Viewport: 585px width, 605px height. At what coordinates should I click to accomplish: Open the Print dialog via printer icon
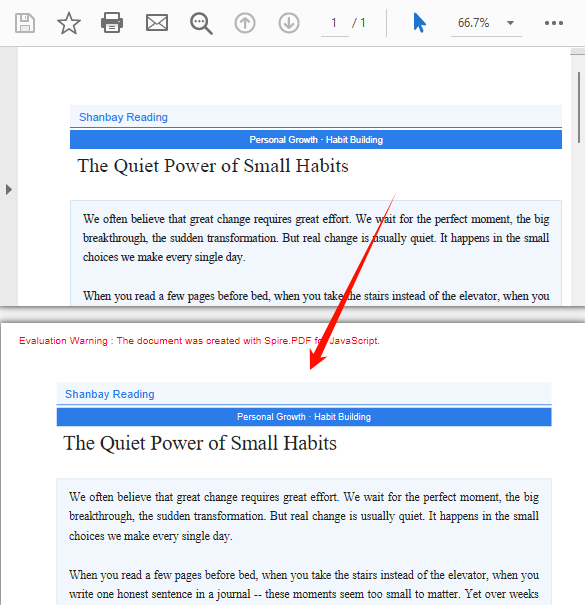click(112, 23)
